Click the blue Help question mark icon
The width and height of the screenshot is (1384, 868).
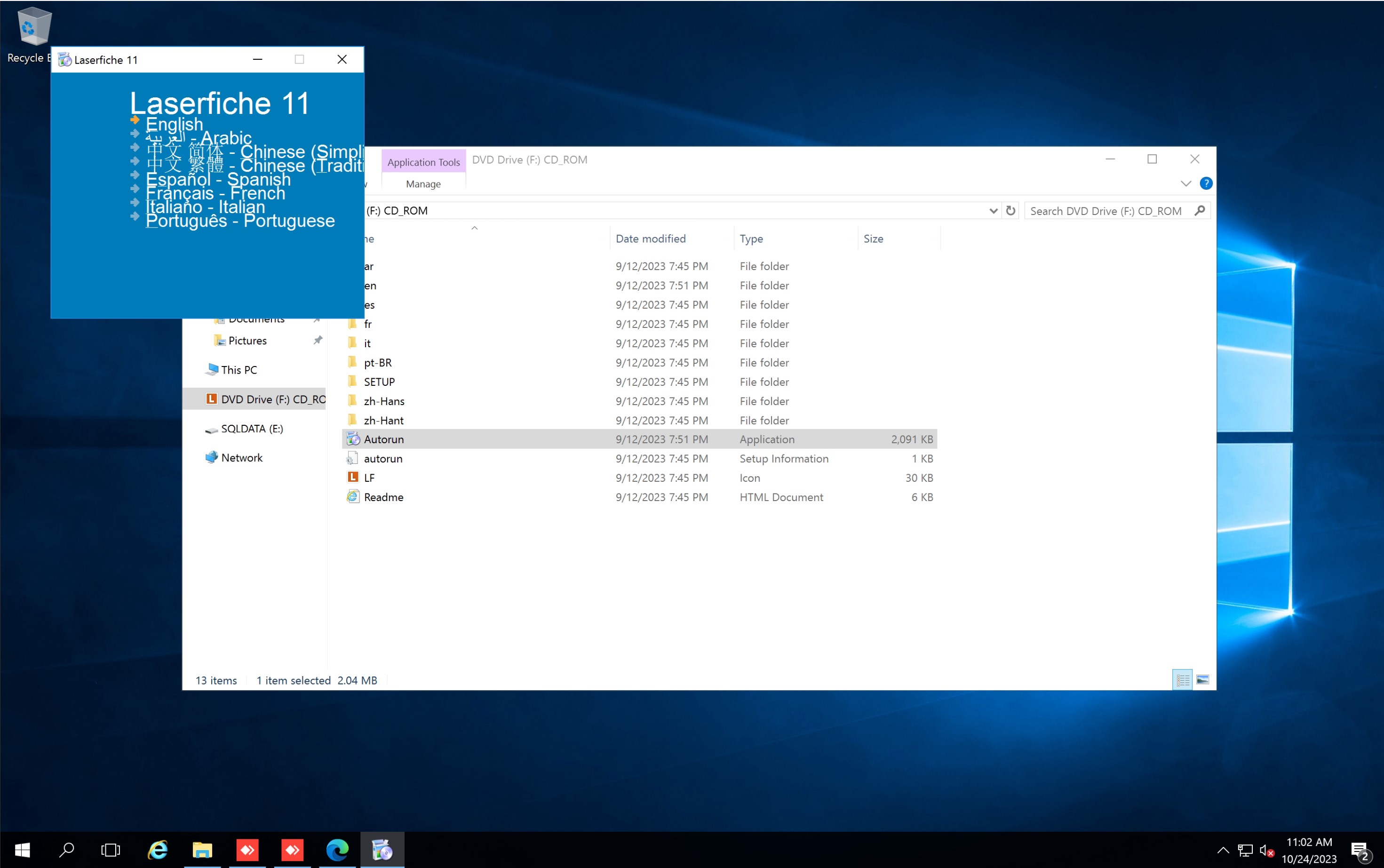(1206, 183)
